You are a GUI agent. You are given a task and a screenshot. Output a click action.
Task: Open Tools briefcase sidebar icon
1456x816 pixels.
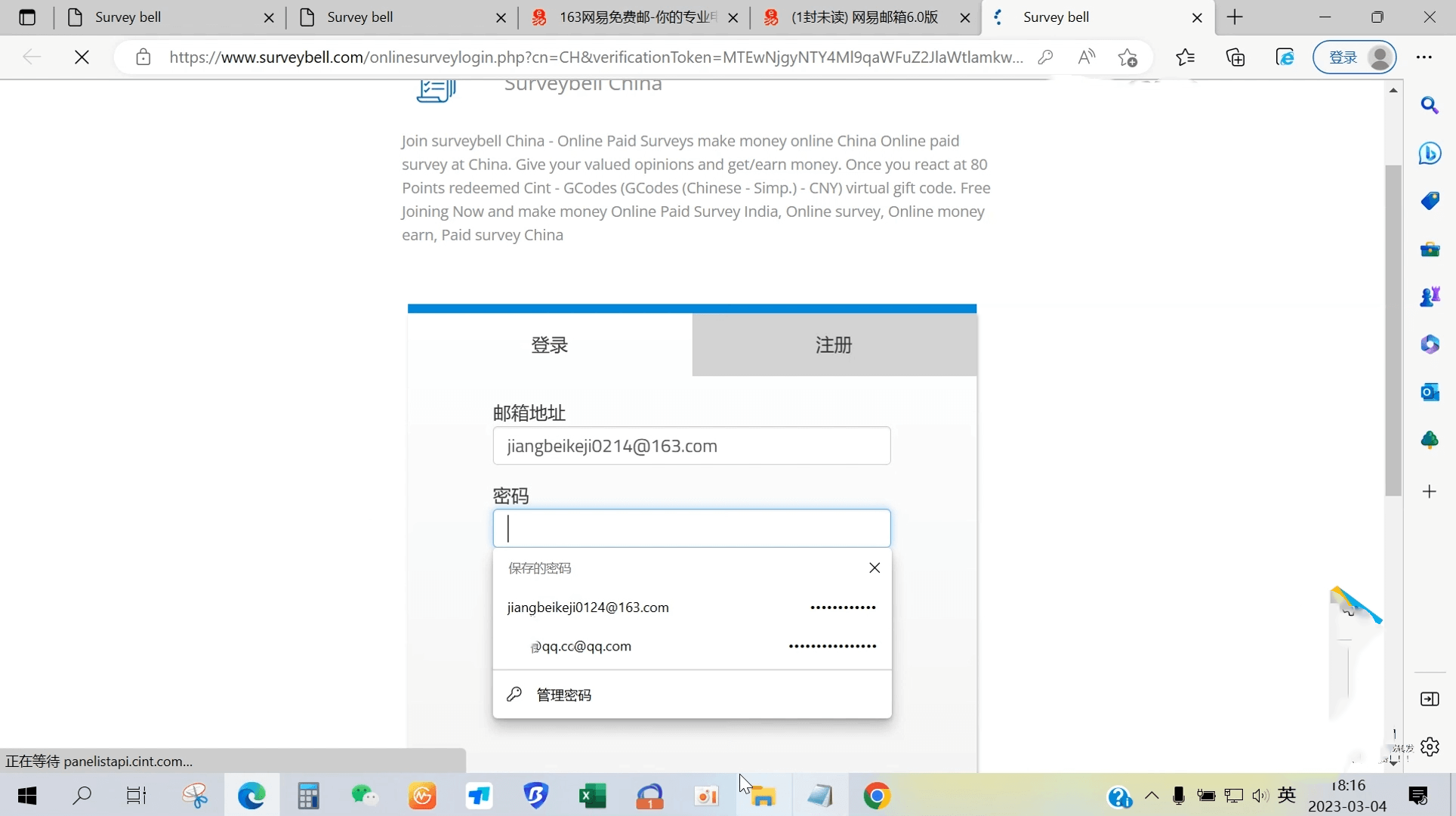click(x=1430, y=249)
